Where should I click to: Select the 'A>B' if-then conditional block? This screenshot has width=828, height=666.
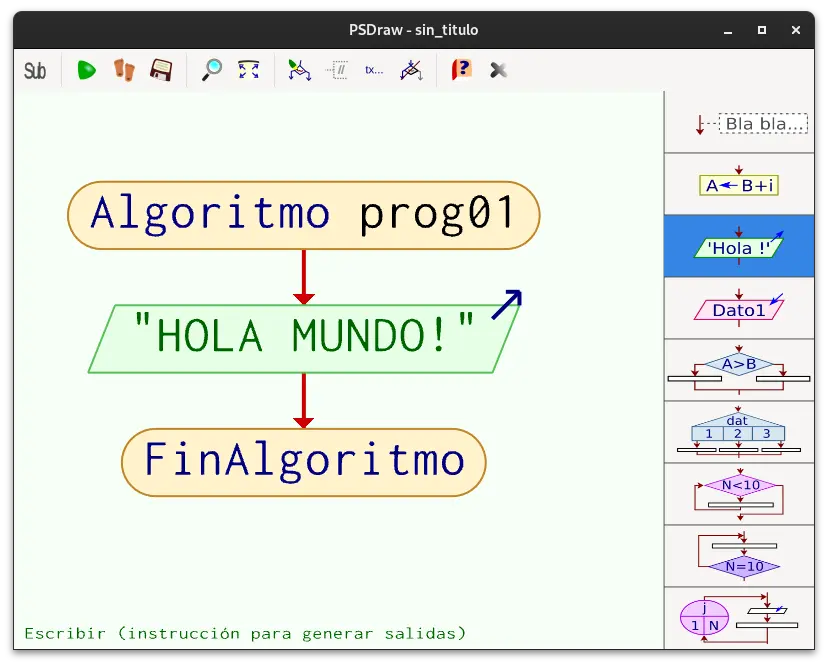(x=739, y=370)
